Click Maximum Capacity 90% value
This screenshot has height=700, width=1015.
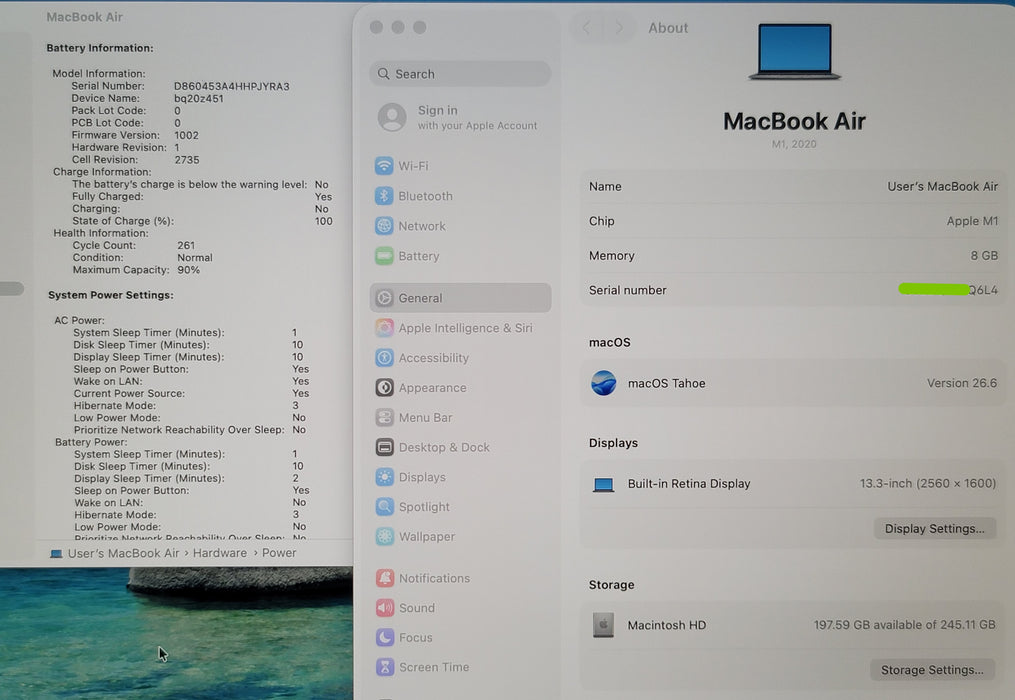(x=188, y=270)
